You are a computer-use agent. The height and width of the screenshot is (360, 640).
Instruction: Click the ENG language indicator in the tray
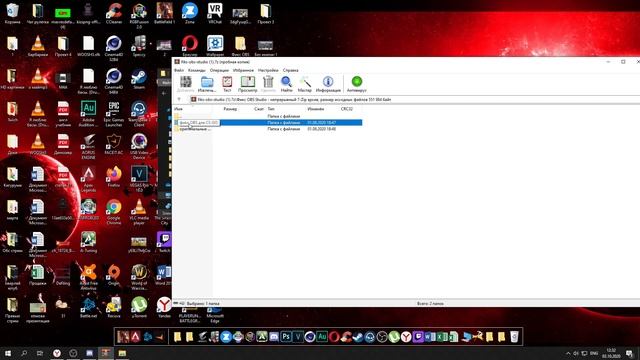pyautogui.click(x=594, y=353)
